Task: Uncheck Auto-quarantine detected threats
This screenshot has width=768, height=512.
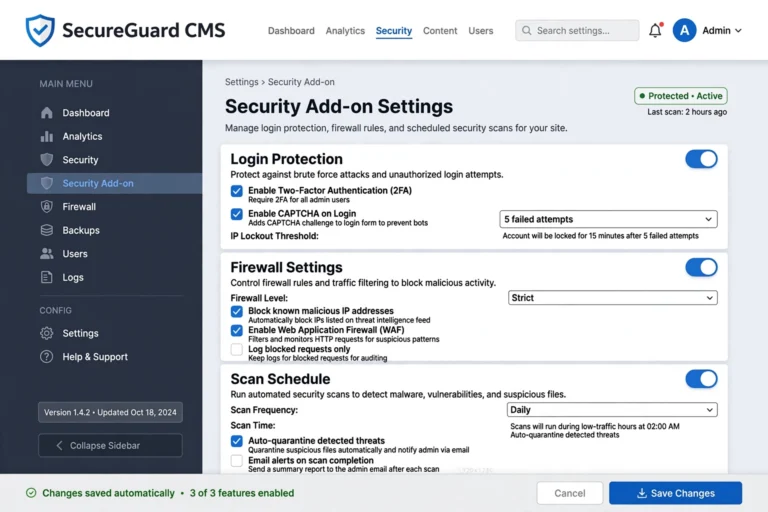Action: (237, 441)
